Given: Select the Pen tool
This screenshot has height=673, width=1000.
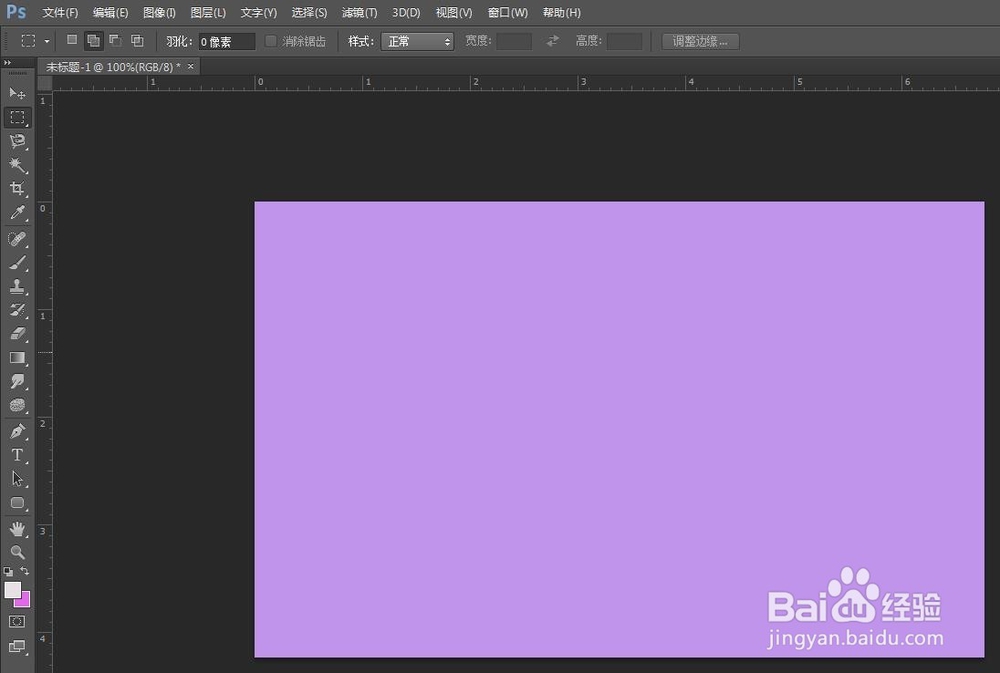Looking at the screenshot, I should [x=17, y=432].
